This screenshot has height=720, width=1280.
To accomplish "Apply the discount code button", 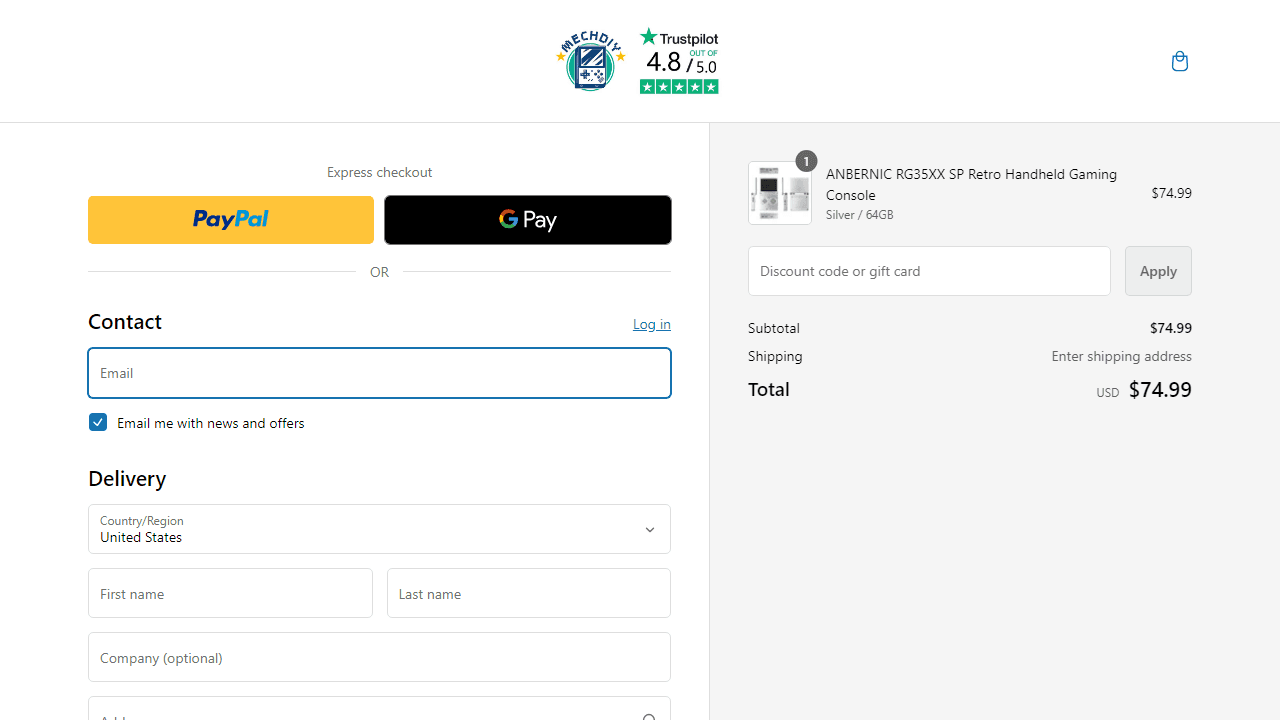I will (x=1158, y=271).
